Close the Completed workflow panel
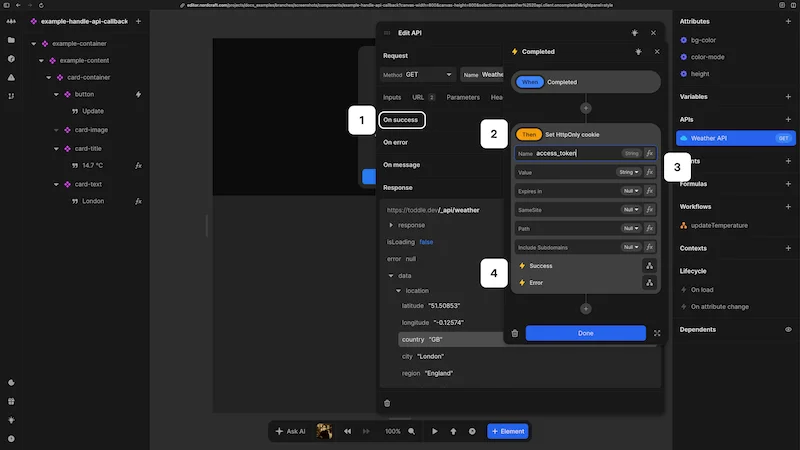800x450 pixels. [657, 52]
